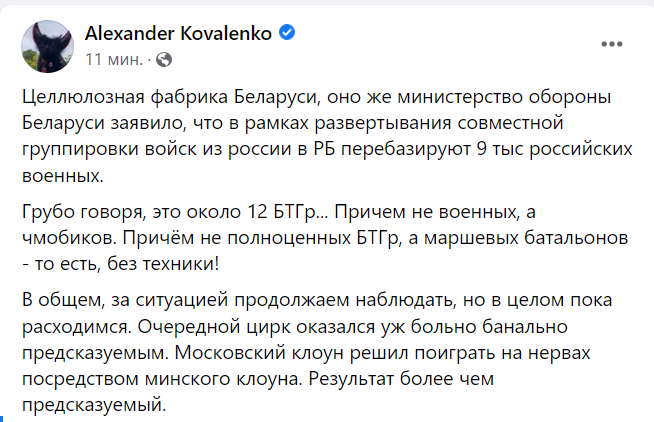Click the blue verified badge beside the name
This screenshot has height=422, width=654.
point(287,33)
